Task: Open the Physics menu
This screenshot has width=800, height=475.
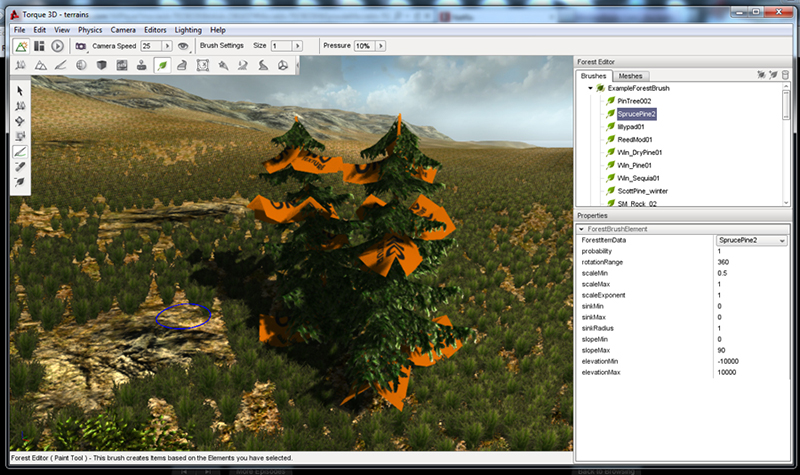Action: pyautogui.click(x=90, y=30)
